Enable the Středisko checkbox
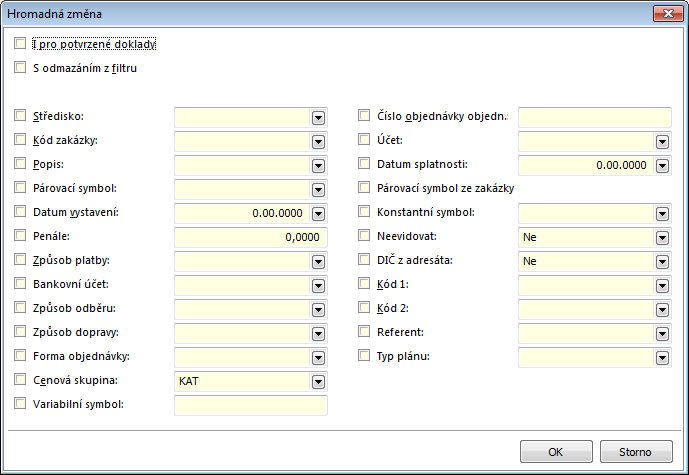The width and height of the screenshot is (689, 475). click(x=21, y=117)
